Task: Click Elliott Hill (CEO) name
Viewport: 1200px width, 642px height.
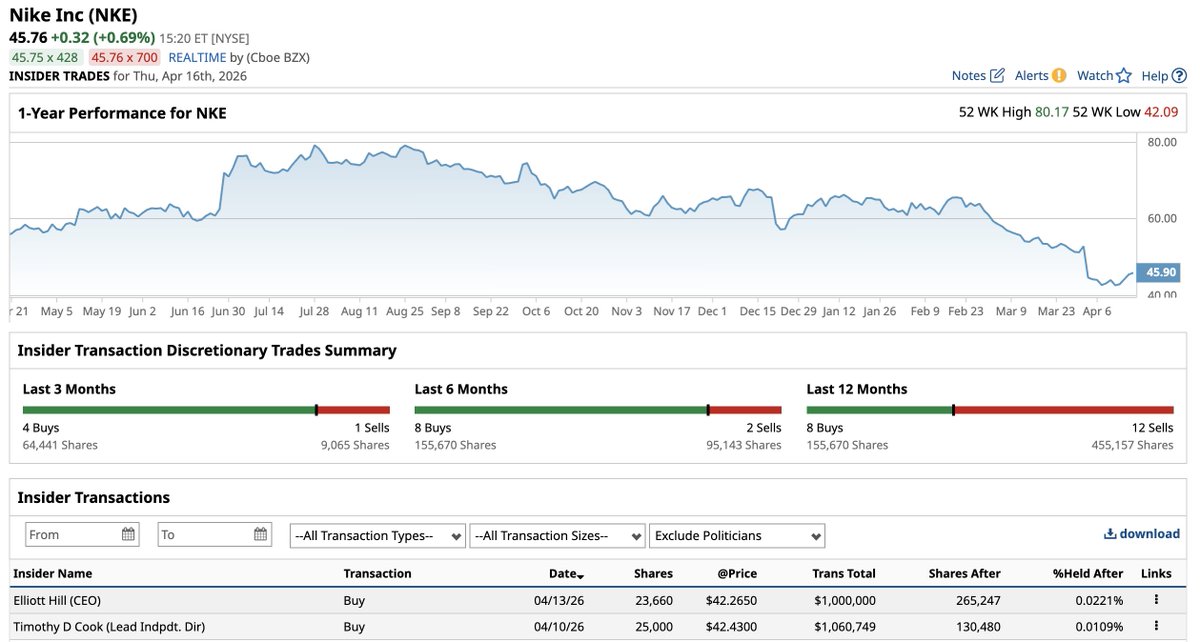Action: point(57,600)
